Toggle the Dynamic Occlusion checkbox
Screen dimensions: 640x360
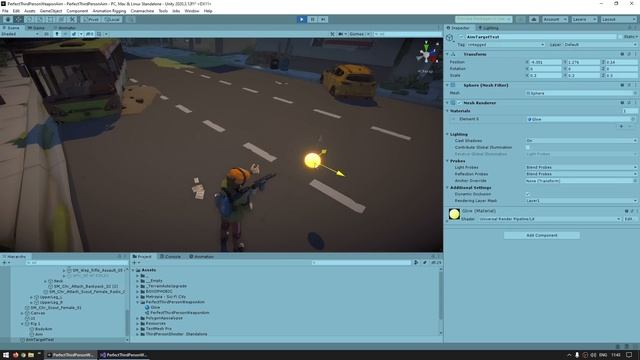(528, 194)
